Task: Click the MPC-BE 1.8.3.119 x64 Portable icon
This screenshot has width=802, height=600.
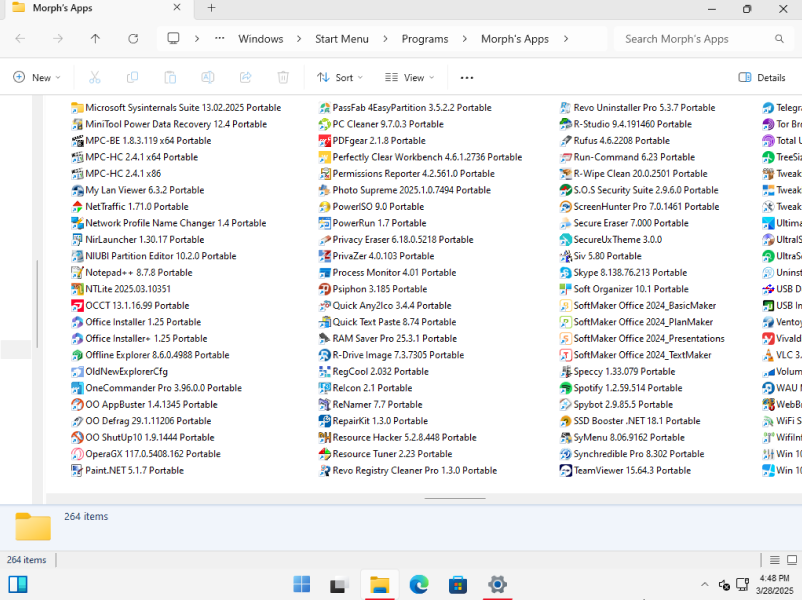Action: point(77,141)
